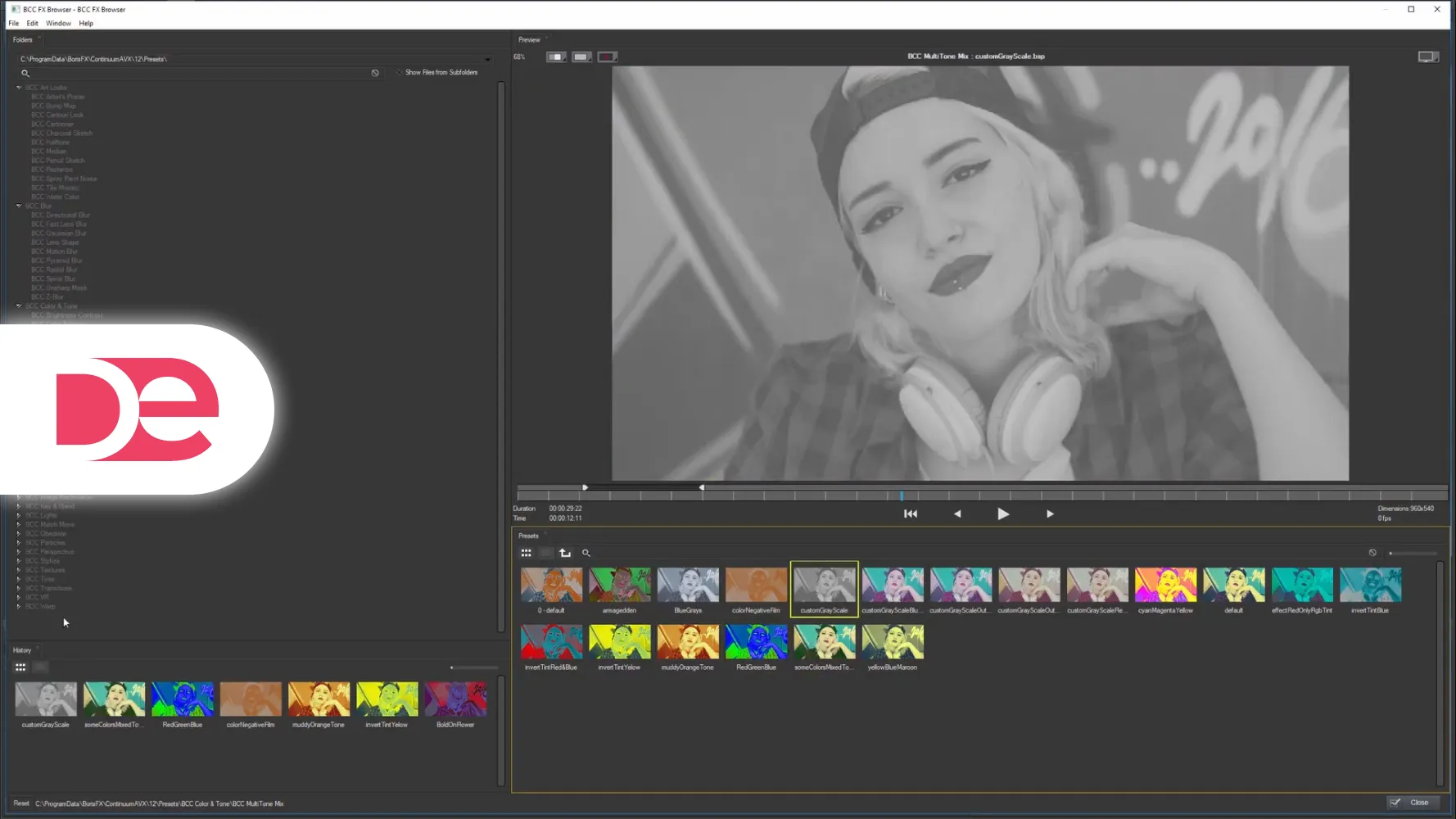The image size is (1456, 819).
Task: Play the preview video
Action: pyautogui.click(x=1003, y=514)
